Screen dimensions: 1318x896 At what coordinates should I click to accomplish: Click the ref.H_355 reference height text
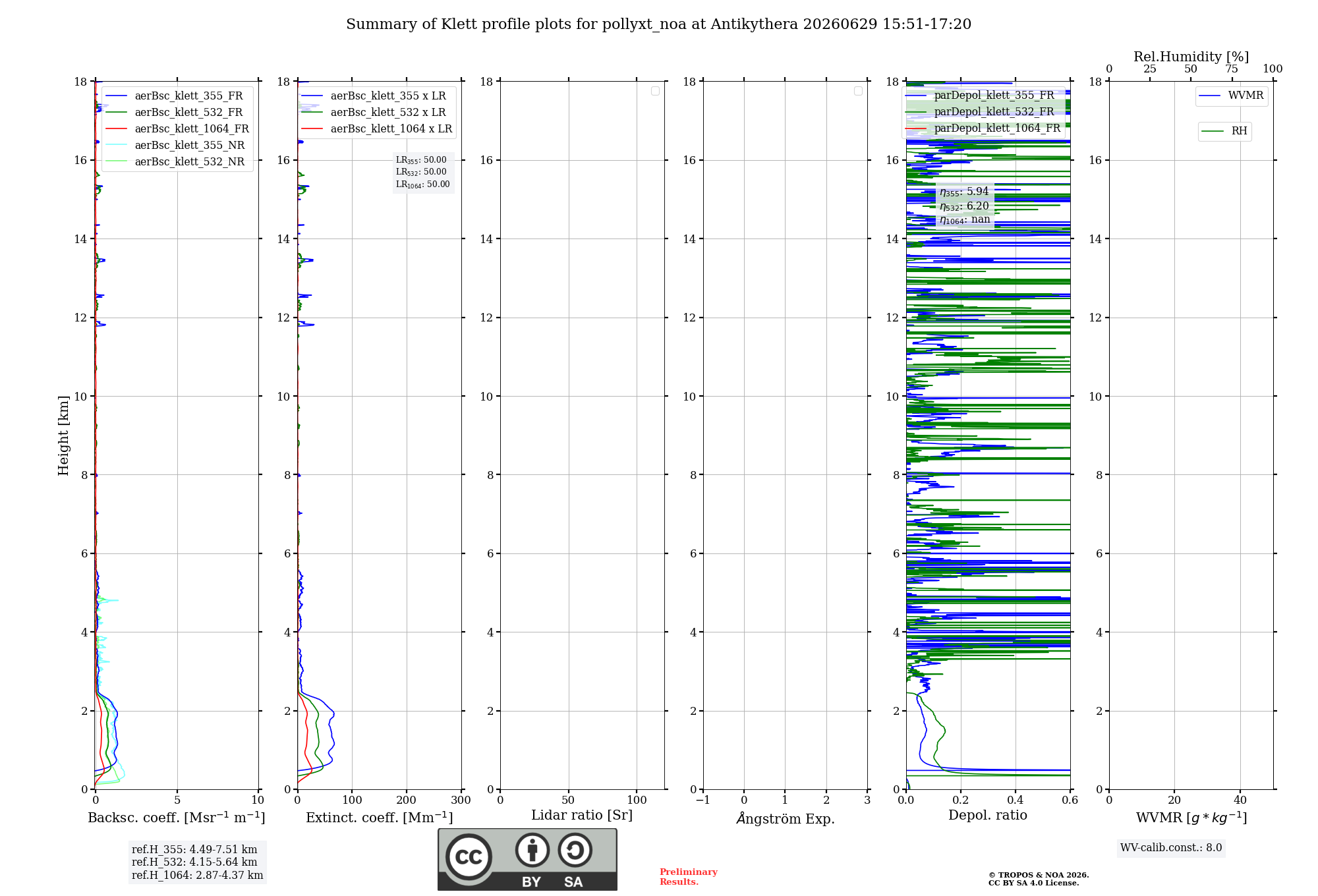(194, 849)
